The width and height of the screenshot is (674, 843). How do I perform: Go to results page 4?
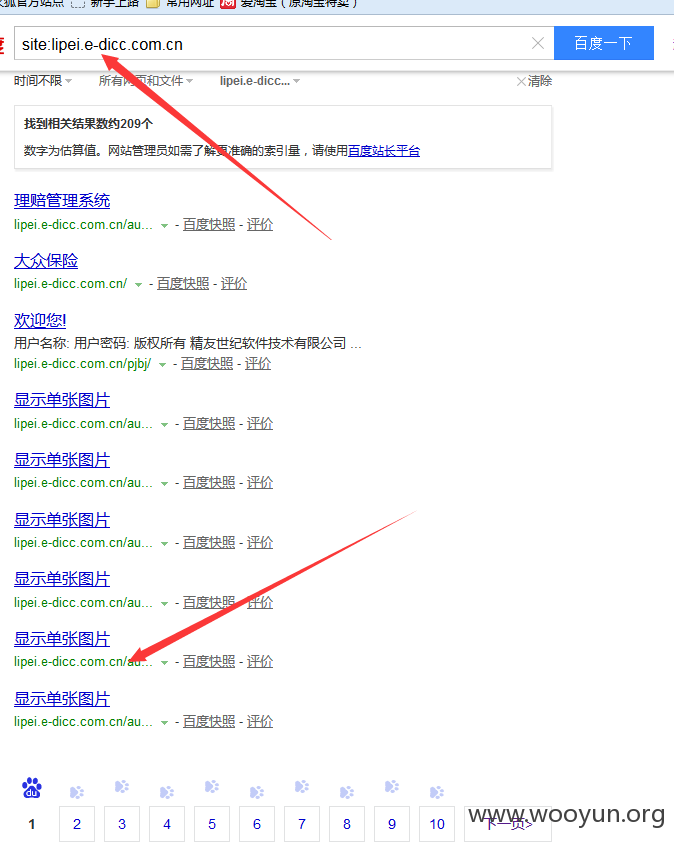(x=167, y=824)
